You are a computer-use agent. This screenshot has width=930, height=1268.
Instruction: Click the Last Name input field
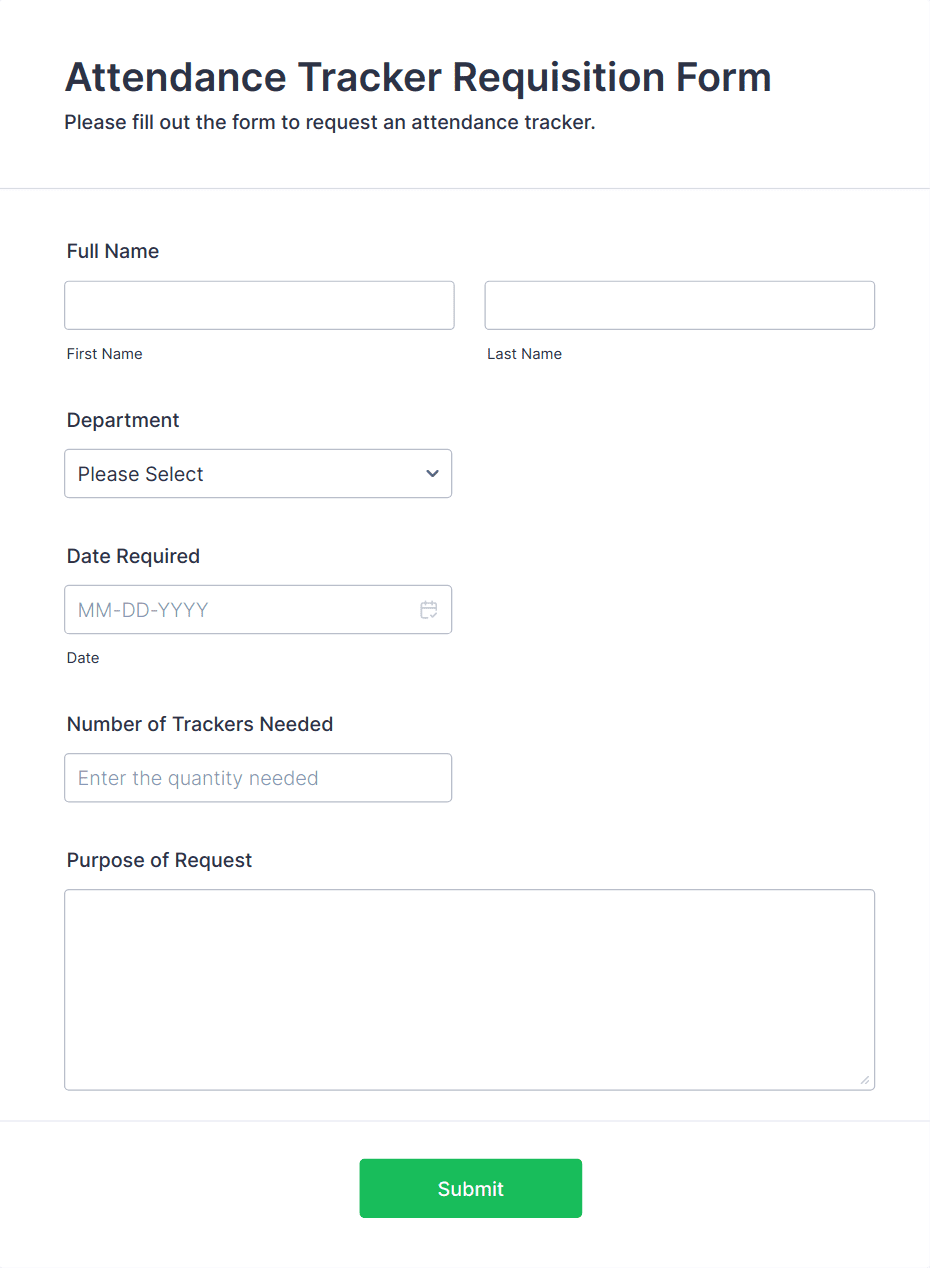[x=679, y=305]
